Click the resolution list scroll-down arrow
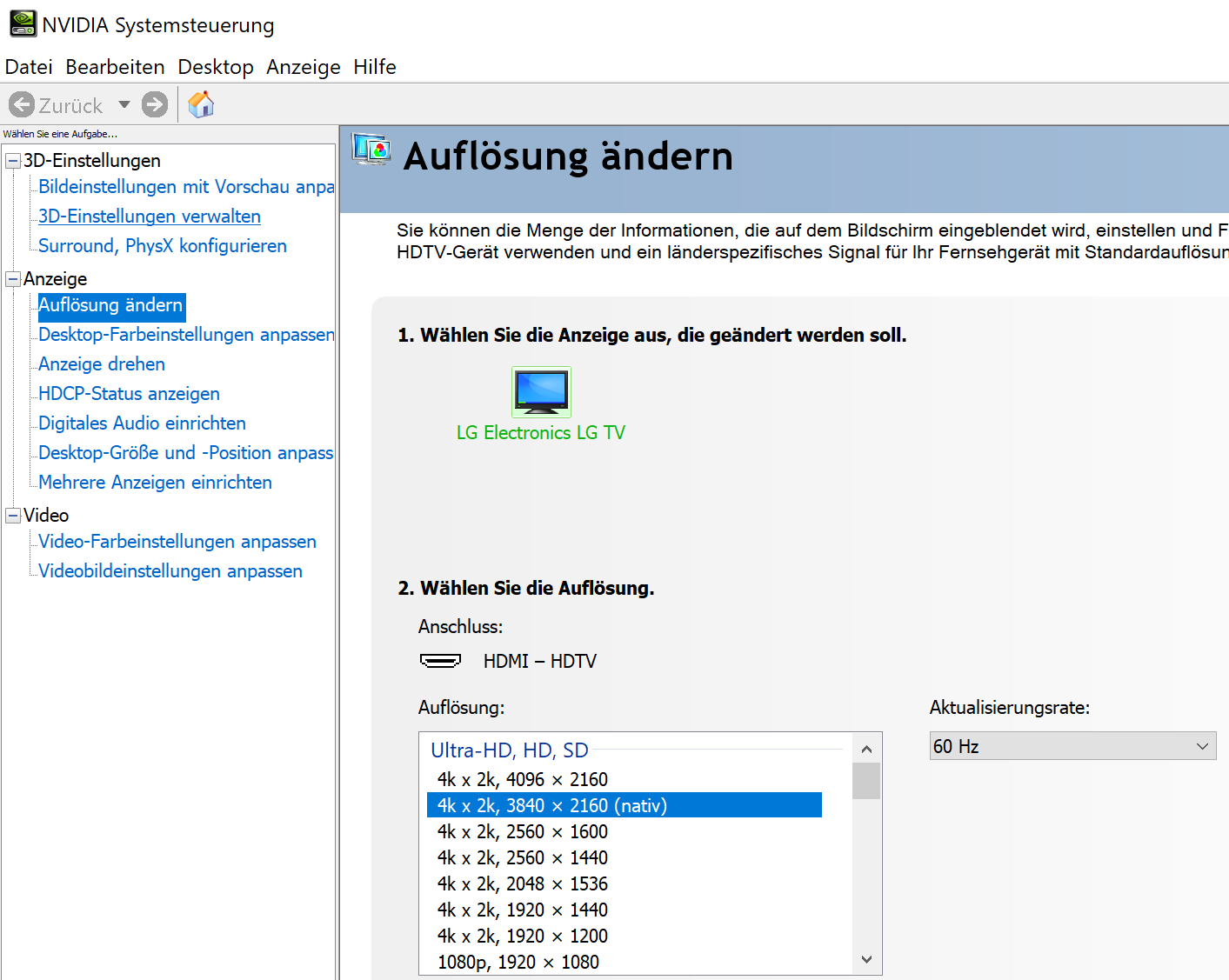Image resolution: width=1229 pixels, height=980 pixels. tap(866, 959)
